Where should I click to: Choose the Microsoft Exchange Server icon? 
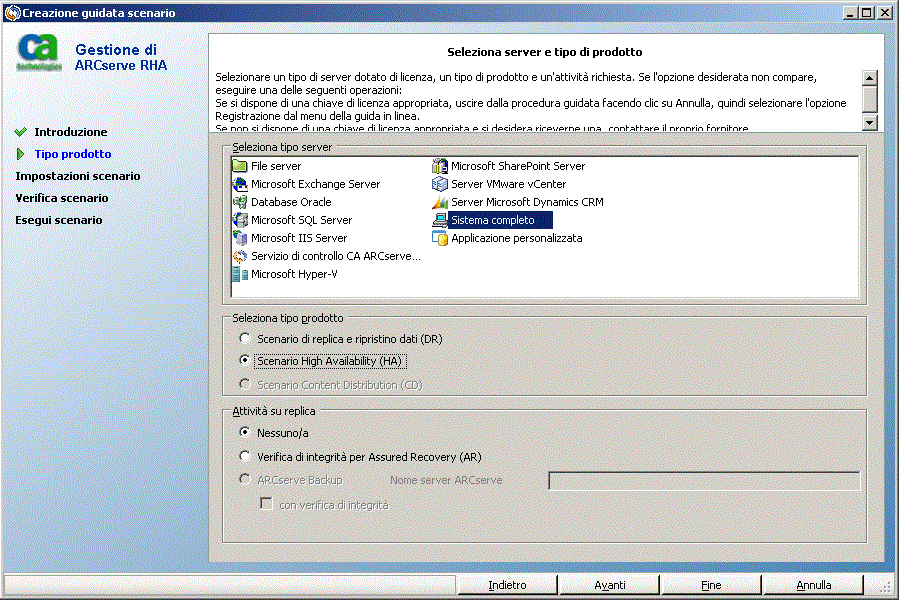click(239, 184)
